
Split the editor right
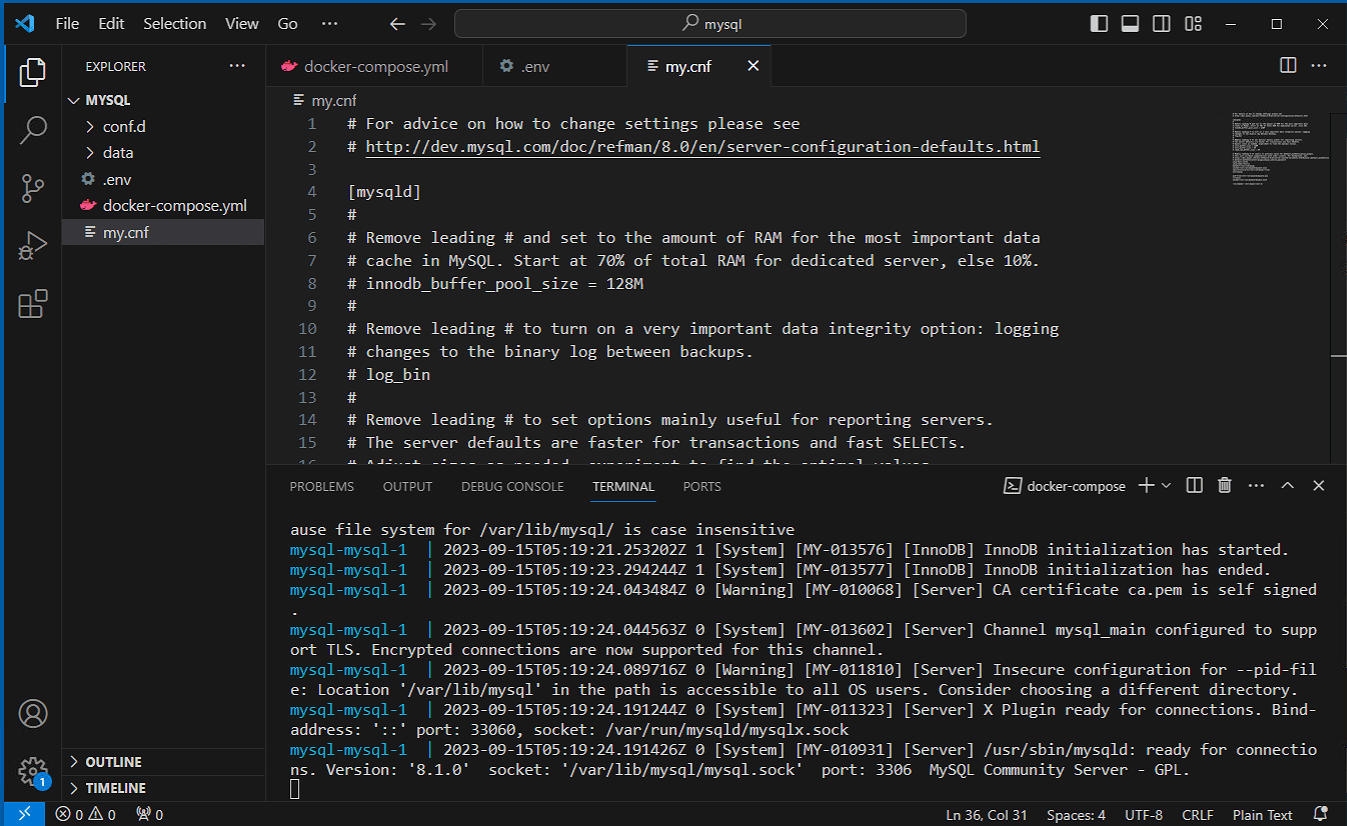pos(1288,66)
